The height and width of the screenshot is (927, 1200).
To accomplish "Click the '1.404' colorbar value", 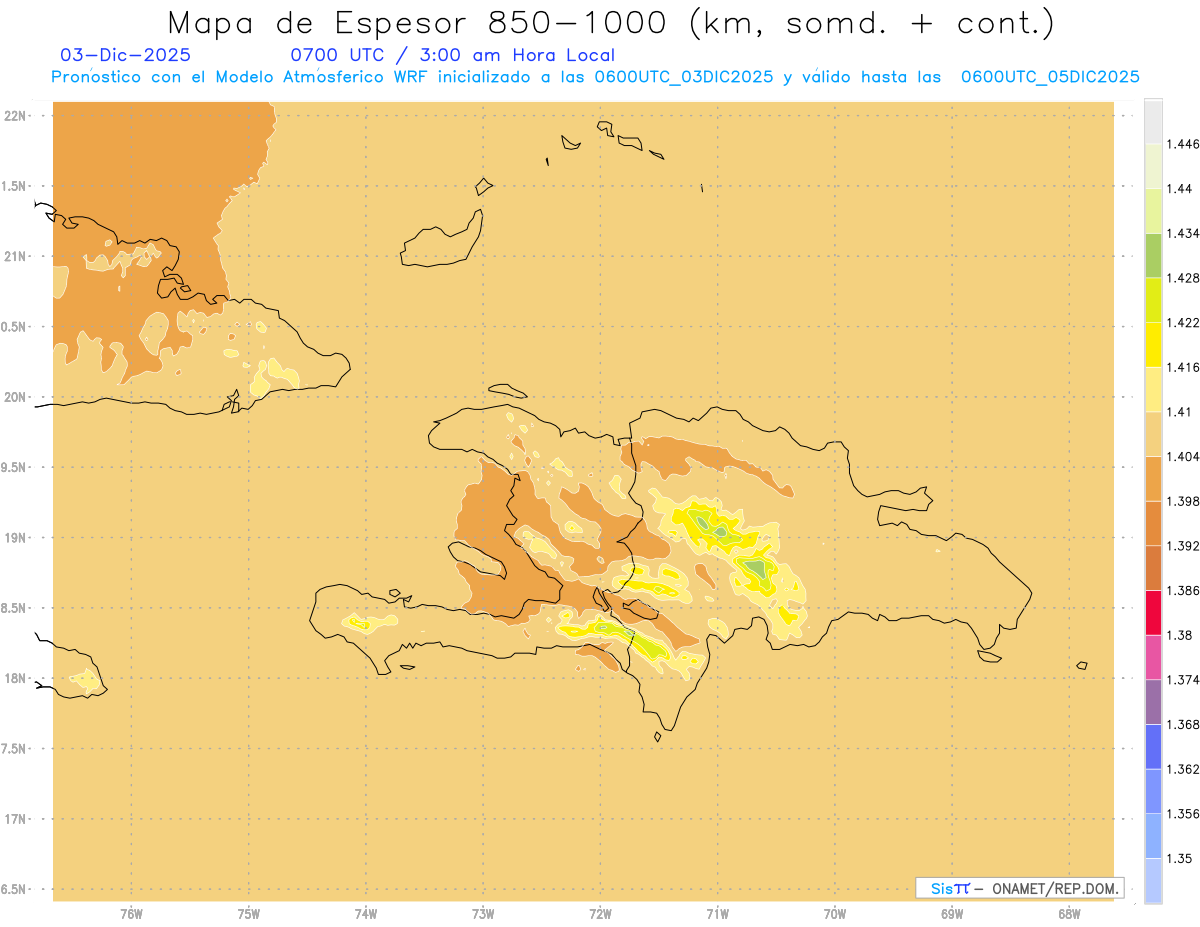I will [1183, 456].
